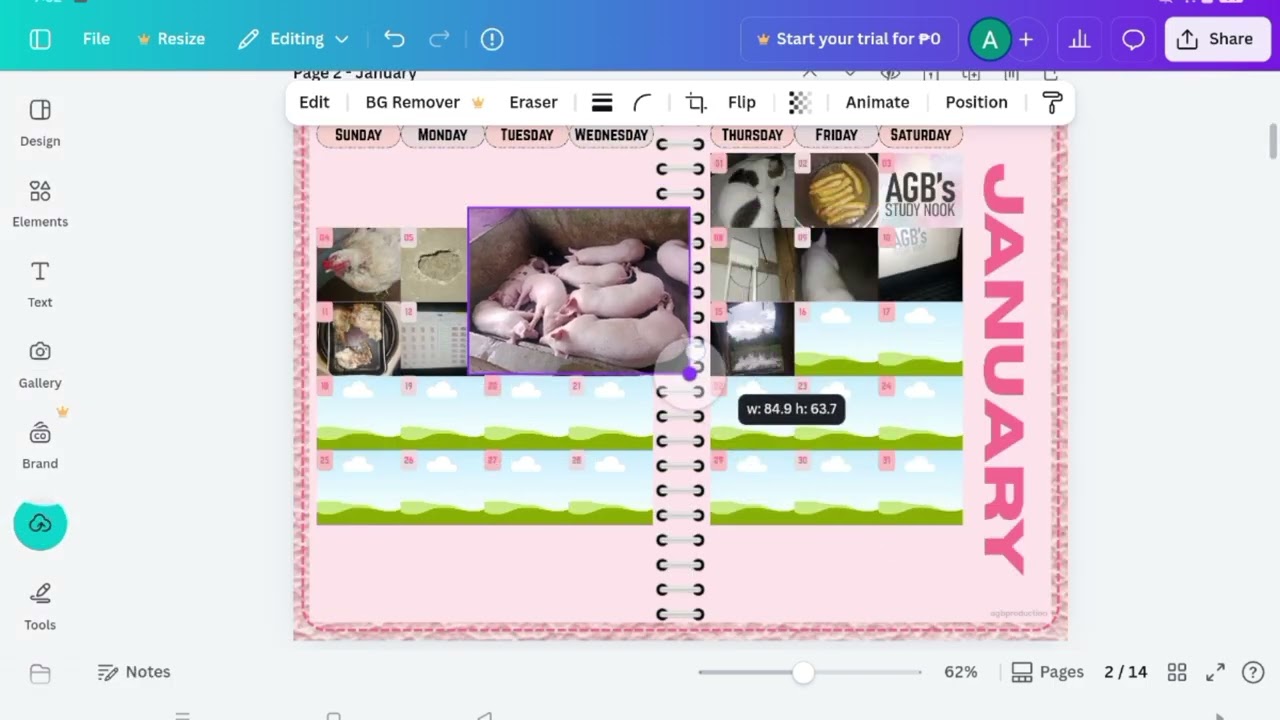Click the Pages button
1280x720 pixels.
tap(1047, 672)
